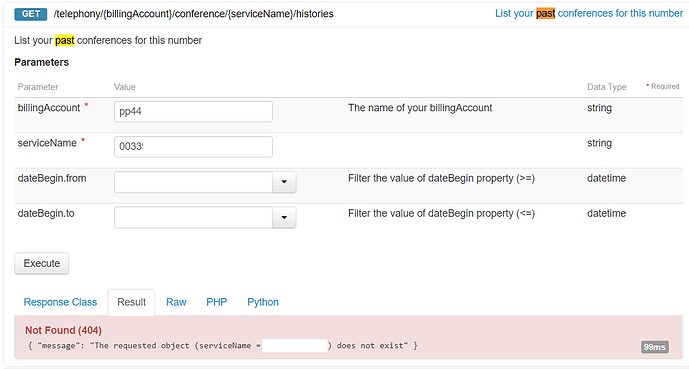
Task: Click 'The name of your billingAccount' description
Action: [x=420, y=108]
